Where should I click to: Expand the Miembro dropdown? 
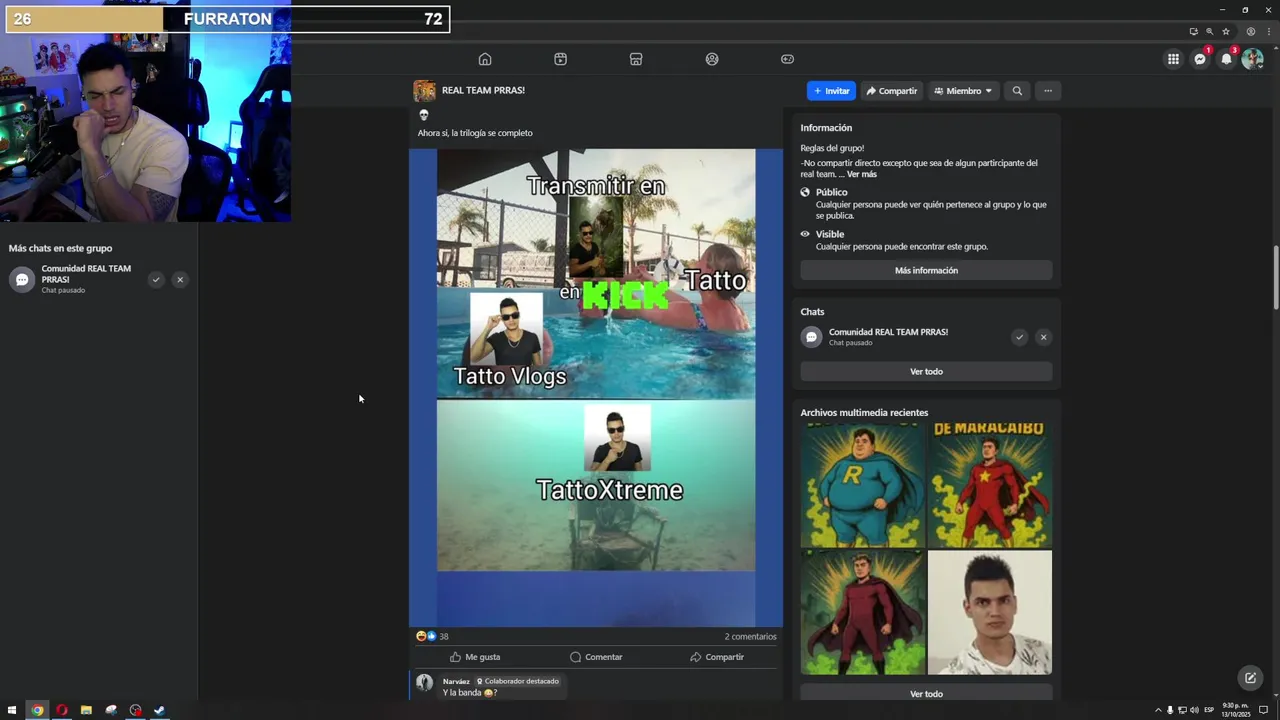click(963, 91)
